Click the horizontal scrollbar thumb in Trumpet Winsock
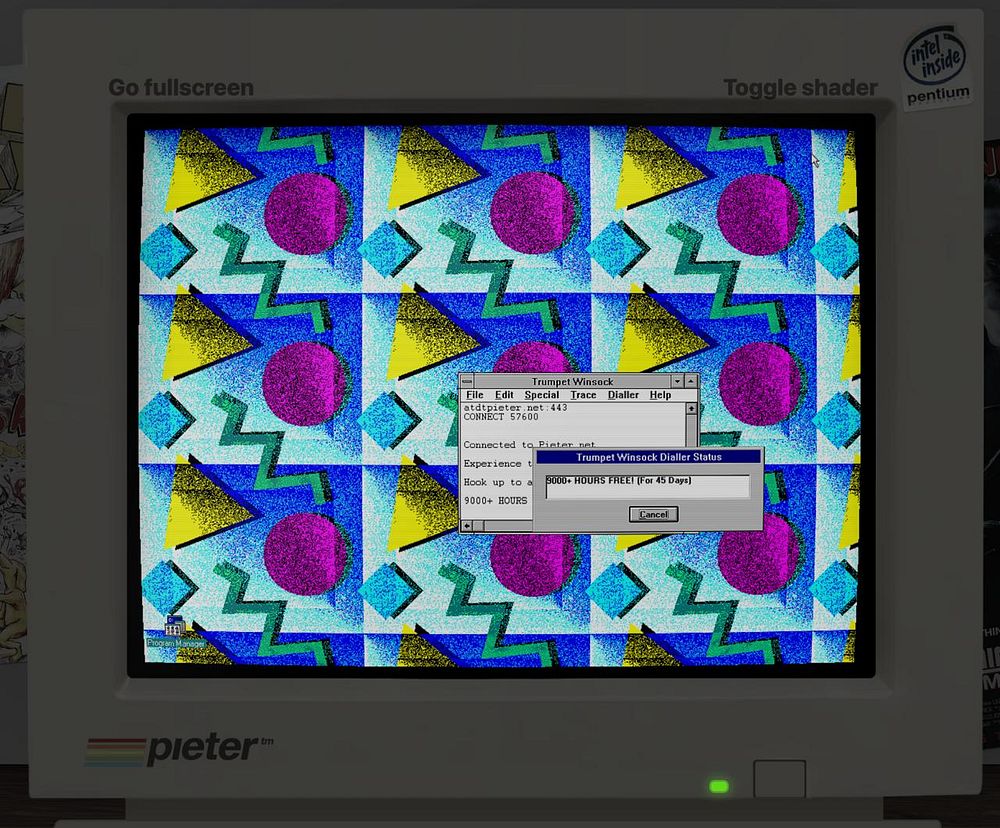Image resolution: width=1000 pixels, height=828 pixels. point(478,526)
